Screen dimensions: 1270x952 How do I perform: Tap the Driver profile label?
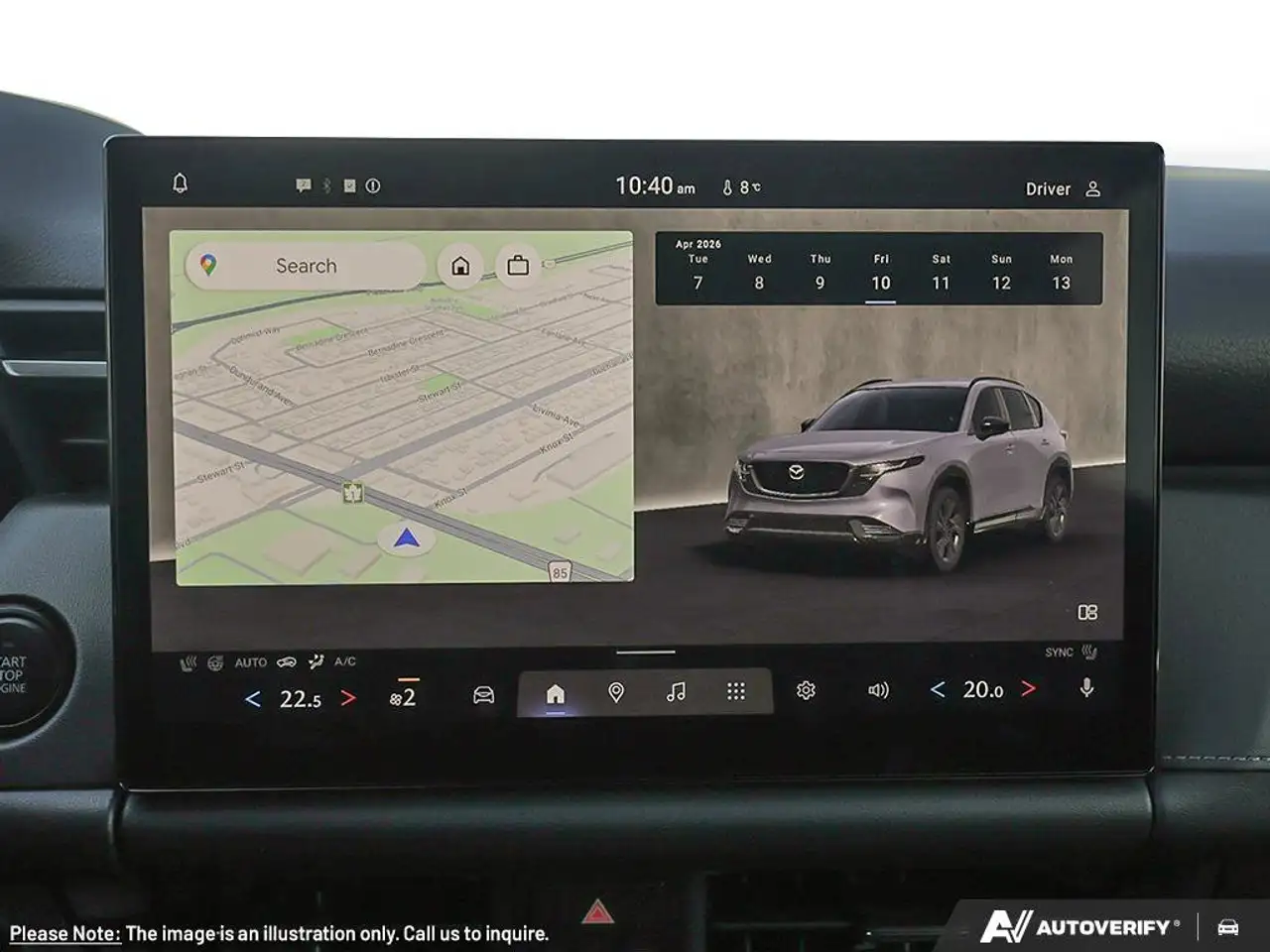[x=1048, y=188]
